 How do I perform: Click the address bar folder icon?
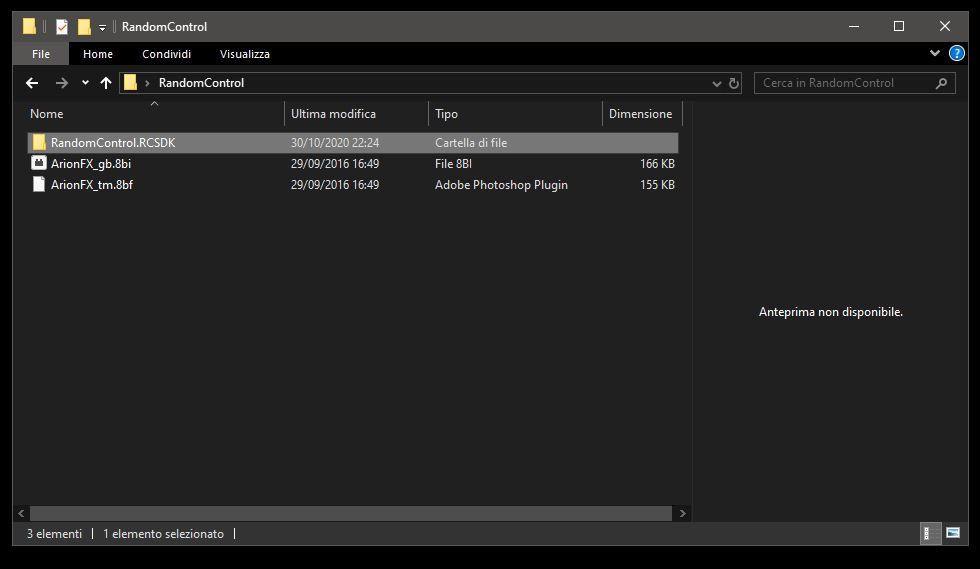click(130, 83)
